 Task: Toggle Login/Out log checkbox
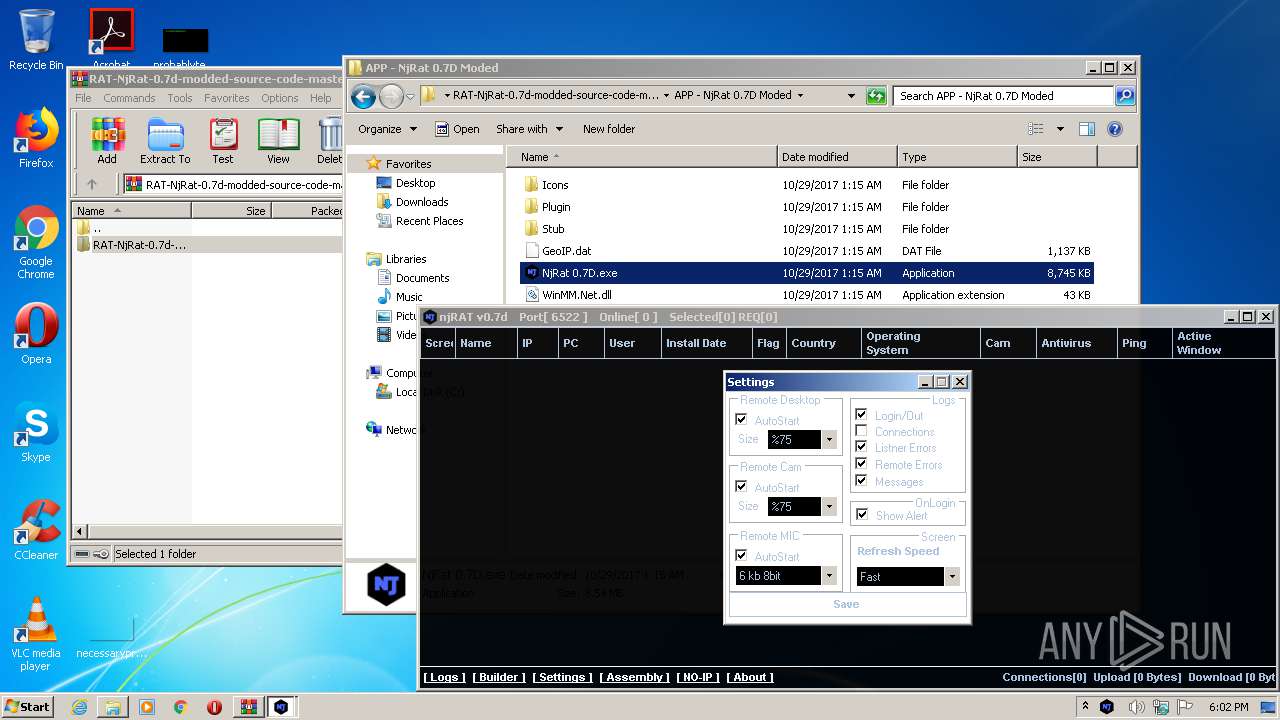point(861,415)
